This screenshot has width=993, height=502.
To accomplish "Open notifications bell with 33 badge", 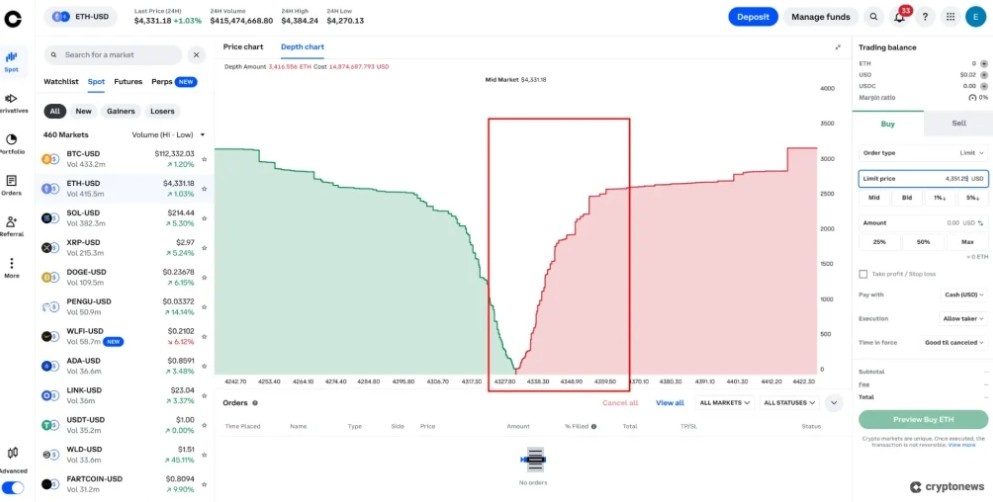I will [x=900, y=17].
